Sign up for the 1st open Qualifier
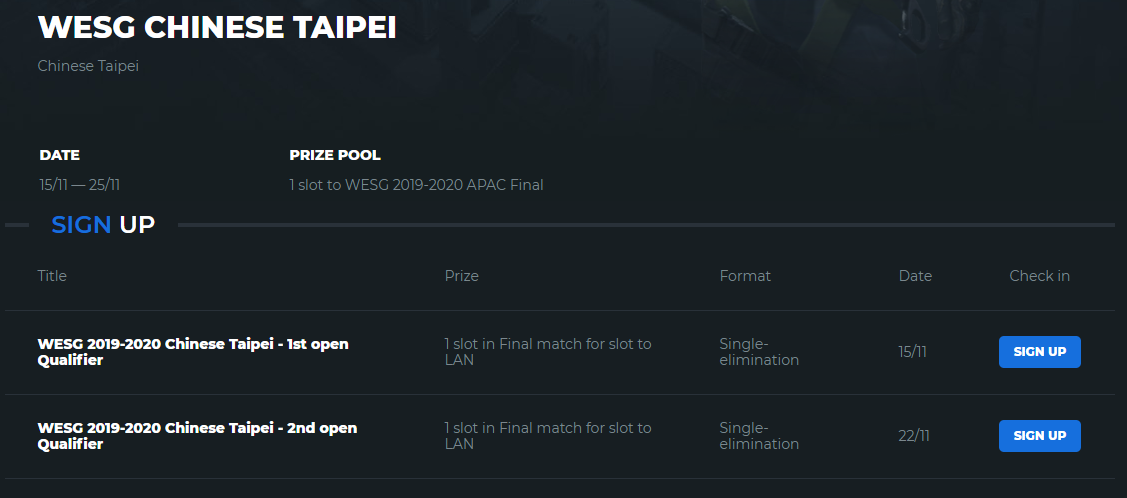The width and height of the screenshot is (1127, 498). [1039, 352]
